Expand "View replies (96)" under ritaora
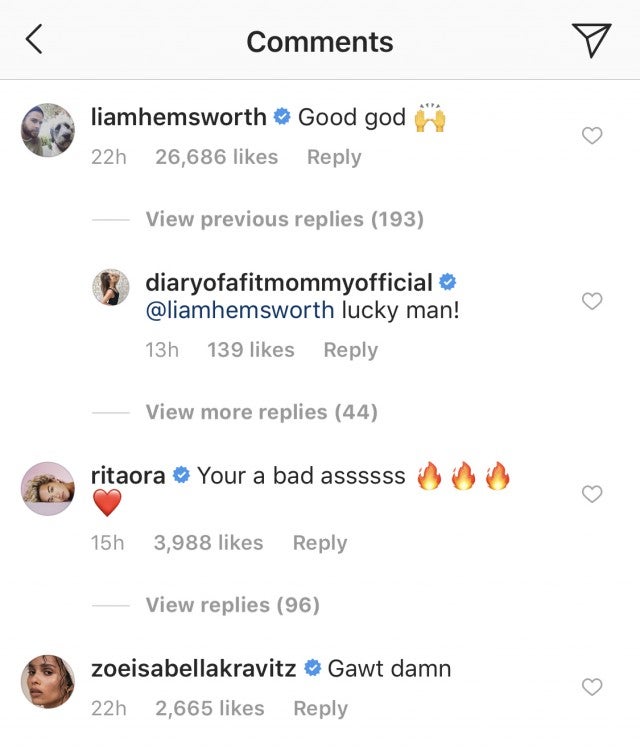 point(232,605)
